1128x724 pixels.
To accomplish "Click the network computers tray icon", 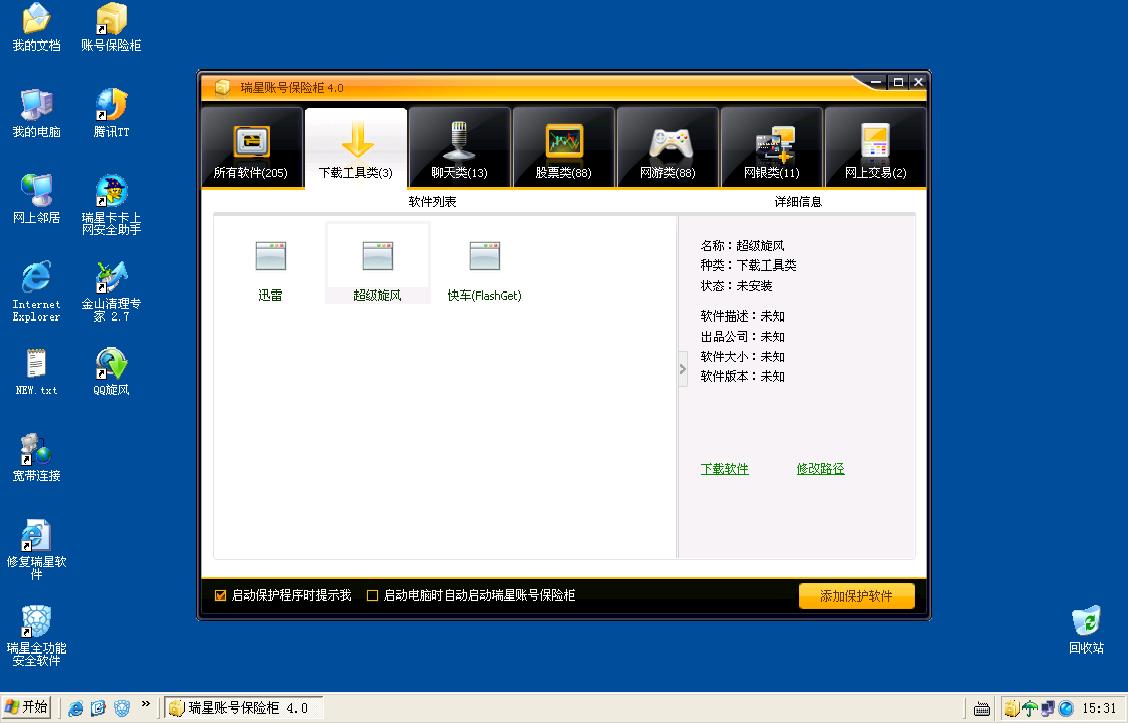I will coord(1048,709).
